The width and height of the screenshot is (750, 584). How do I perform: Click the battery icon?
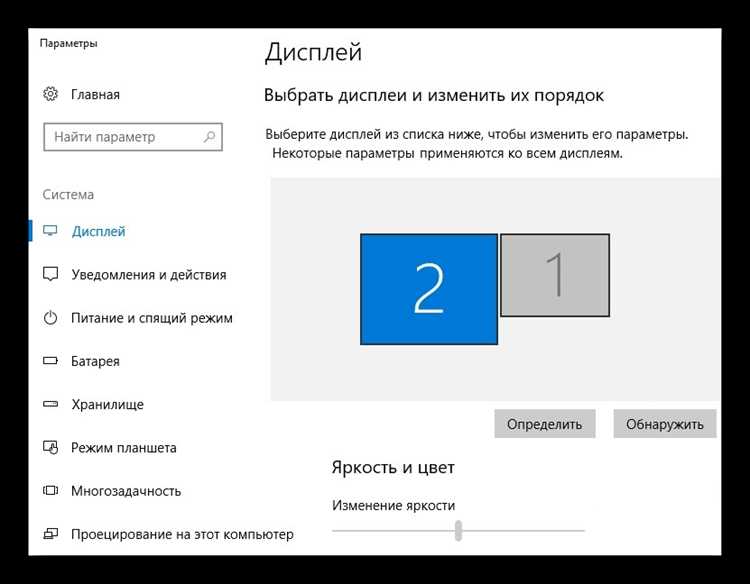coord(50,361)
